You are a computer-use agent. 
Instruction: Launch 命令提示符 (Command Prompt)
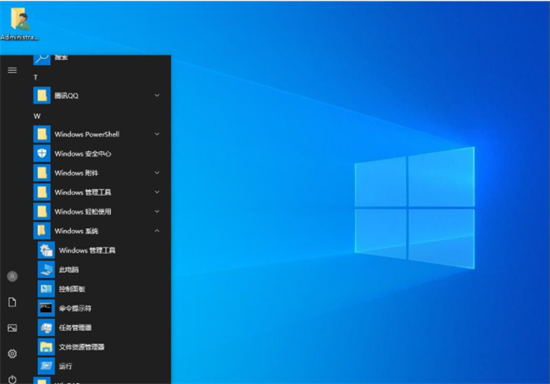[99, 308]
